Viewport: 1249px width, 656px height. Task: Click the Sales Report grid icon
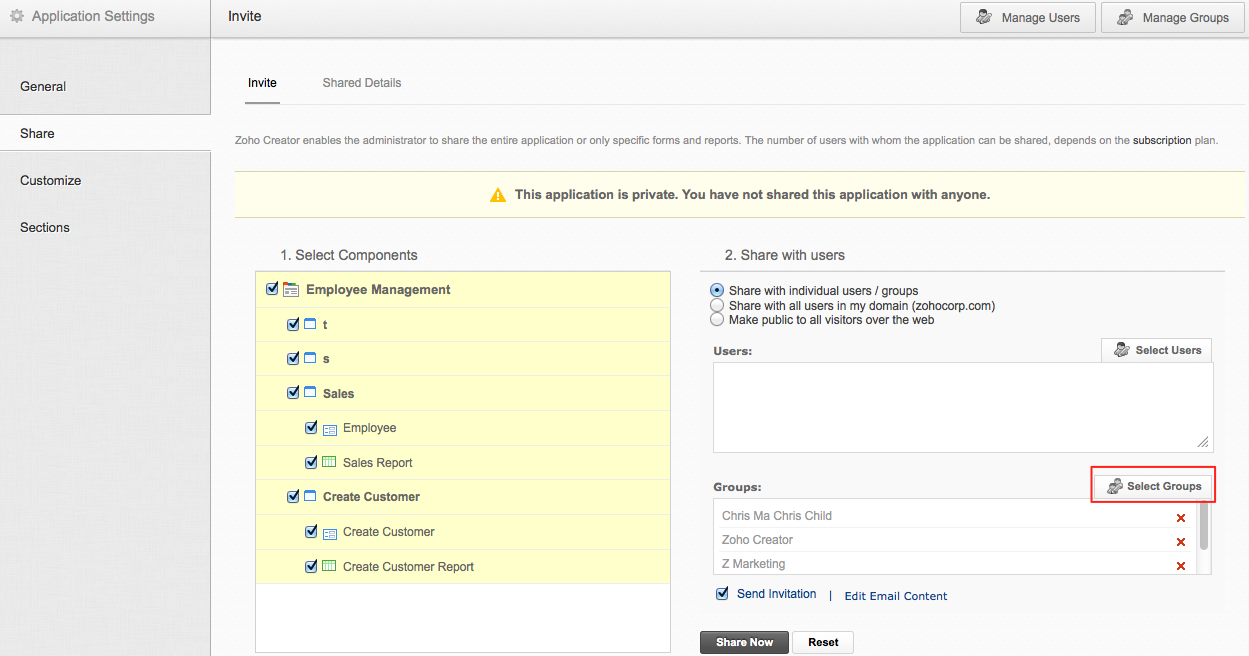click(x=329, y=463)
